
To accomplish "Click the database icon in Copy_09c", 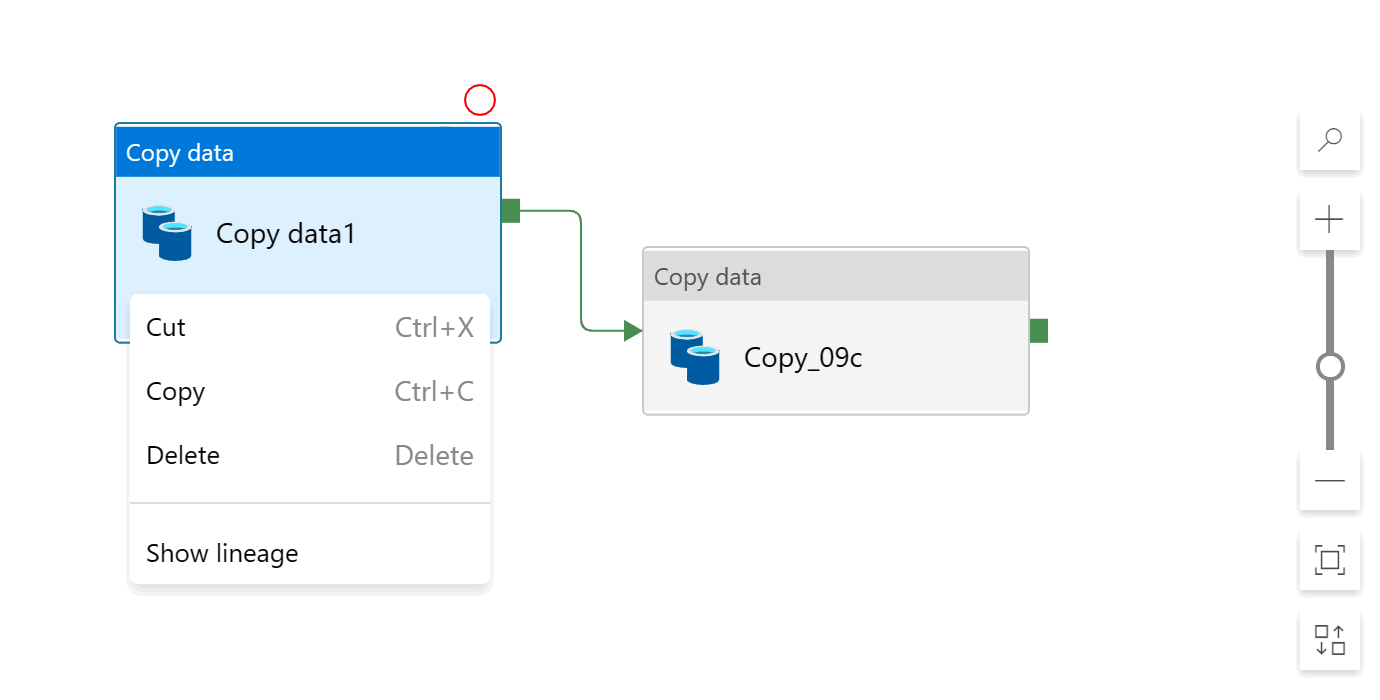I will coord(695,357).
